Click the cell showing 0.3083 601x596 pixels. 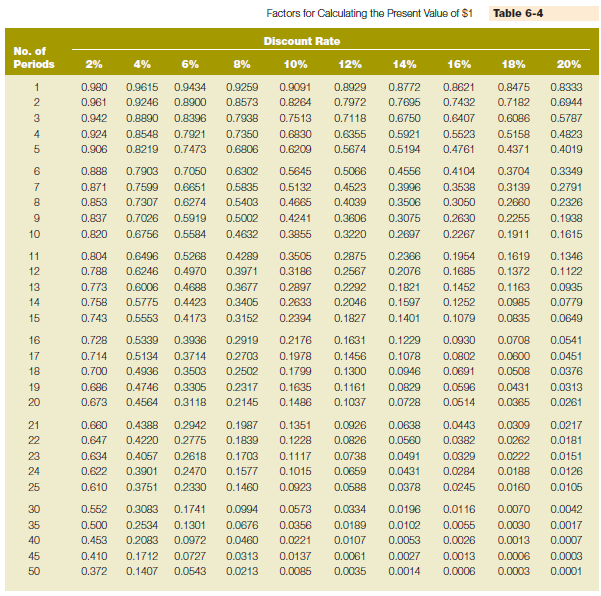click(x=142, y=509)
